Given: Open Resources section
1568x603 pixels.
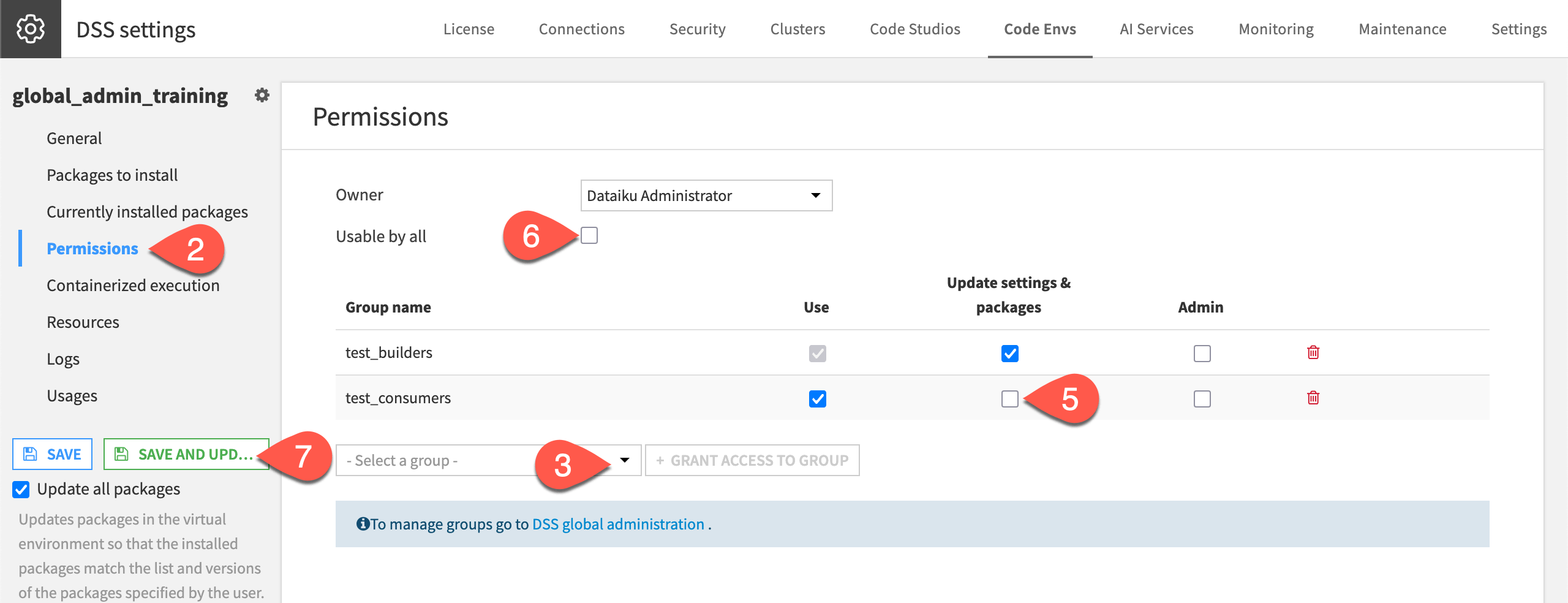Looking at the screenshot, I should tap(83, 322).
